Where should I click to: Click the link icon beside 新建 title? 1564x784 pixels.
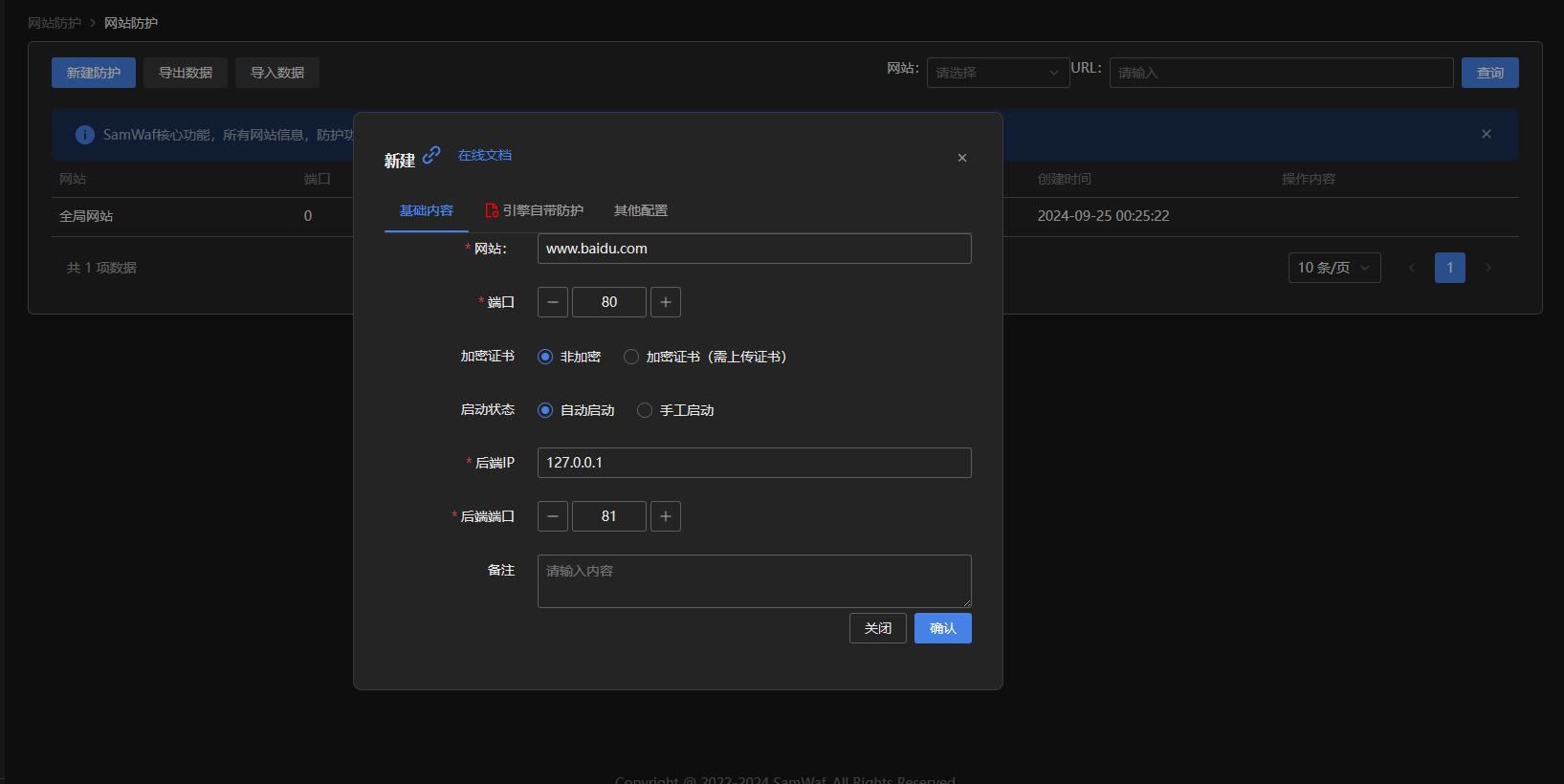pyautogui.click(x=431, y=155)
